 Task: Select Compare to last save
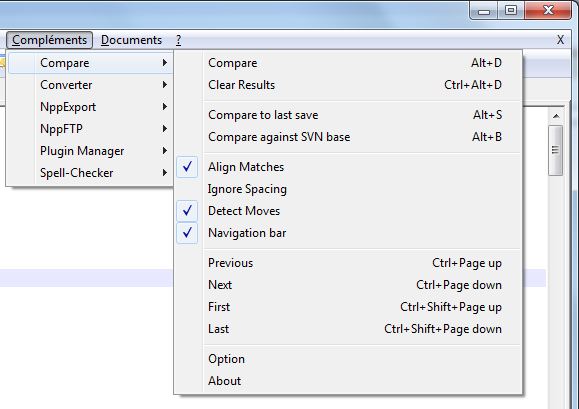(348, 115)
